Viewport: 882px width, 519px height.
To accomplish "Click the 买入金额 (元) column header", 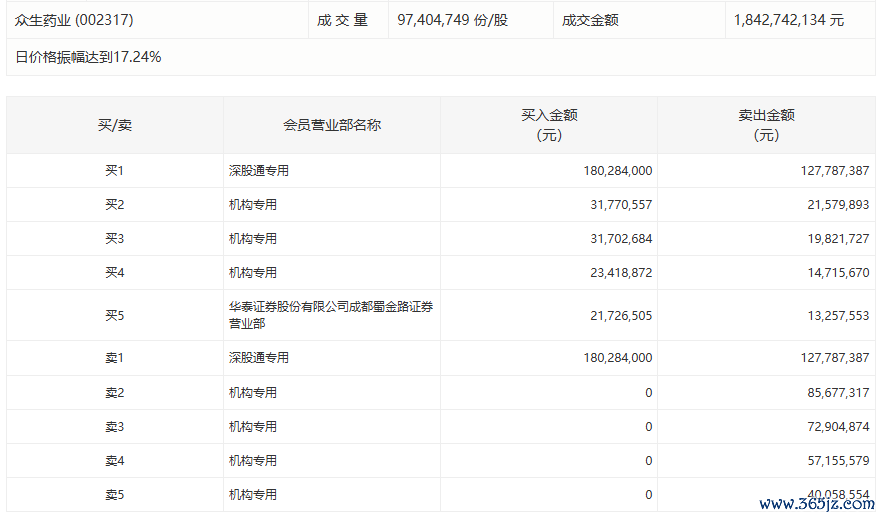I will tap(549, 125).
